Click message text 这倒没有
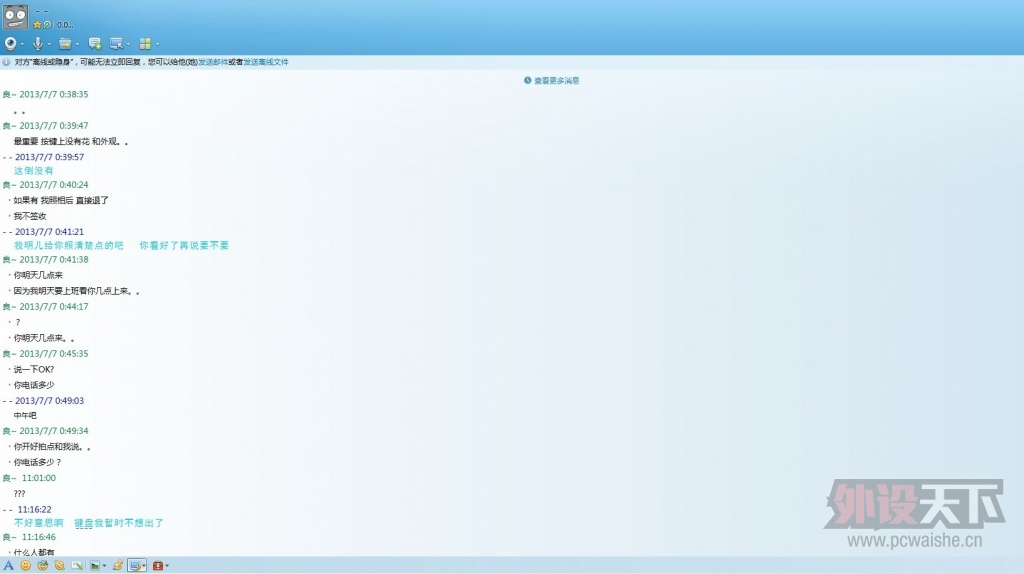Screen dimensions: 1024x574 pyautogui.click(x=33, y=170)
